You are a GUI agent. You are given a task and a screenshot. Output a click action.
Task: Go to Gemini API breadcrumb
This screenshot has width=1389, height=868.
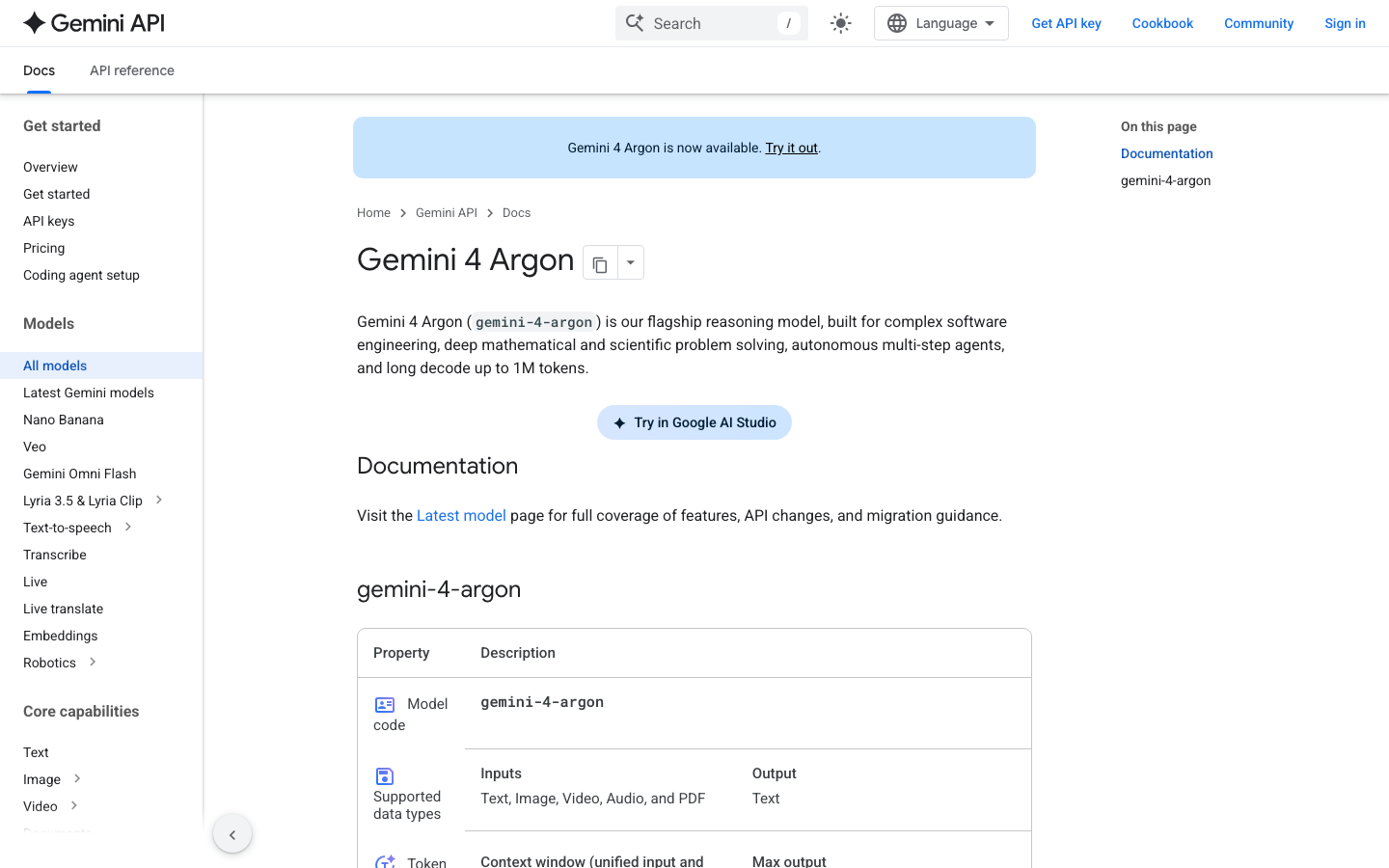click(x=447, y=213)
